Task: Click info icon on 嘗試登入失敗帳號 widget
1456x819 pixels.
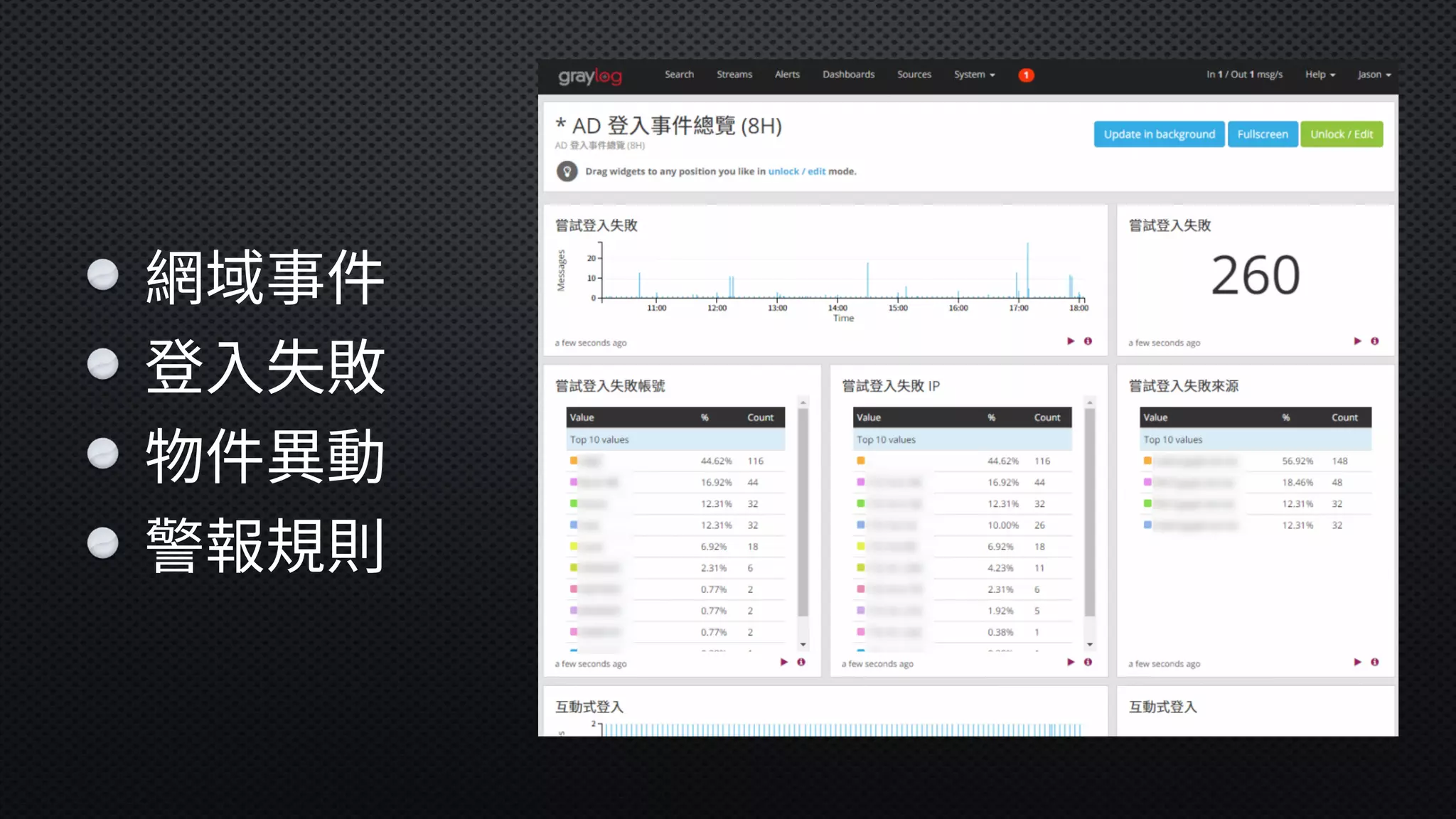Action: 801,662
